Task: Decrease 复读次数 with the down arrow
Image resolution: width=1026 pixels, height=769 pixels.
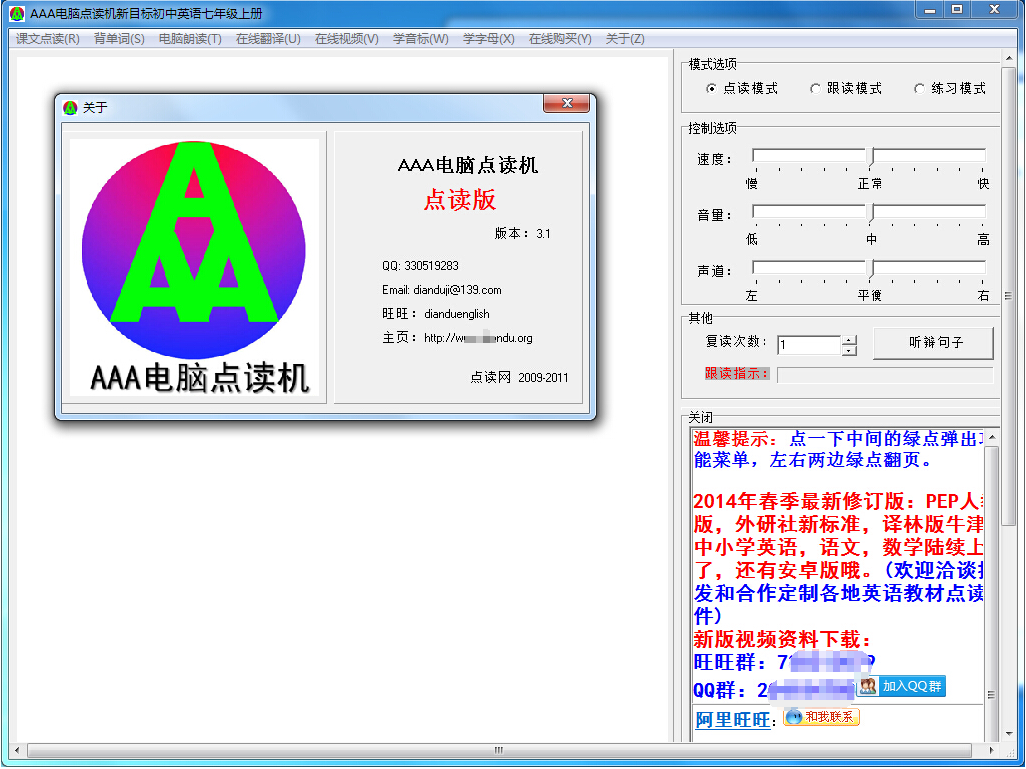Action: coord(849,350)
